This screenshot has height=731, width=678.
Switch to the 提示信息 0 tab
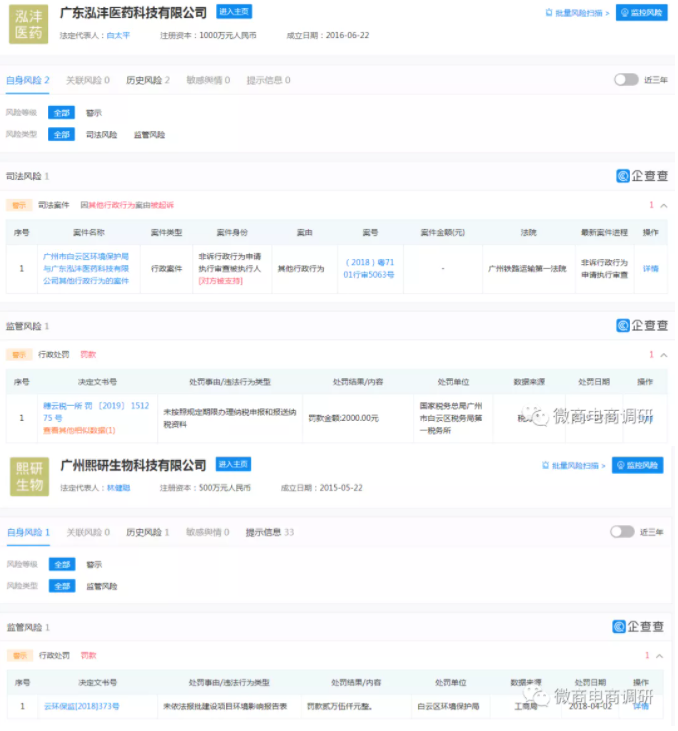tap(269, 81)
